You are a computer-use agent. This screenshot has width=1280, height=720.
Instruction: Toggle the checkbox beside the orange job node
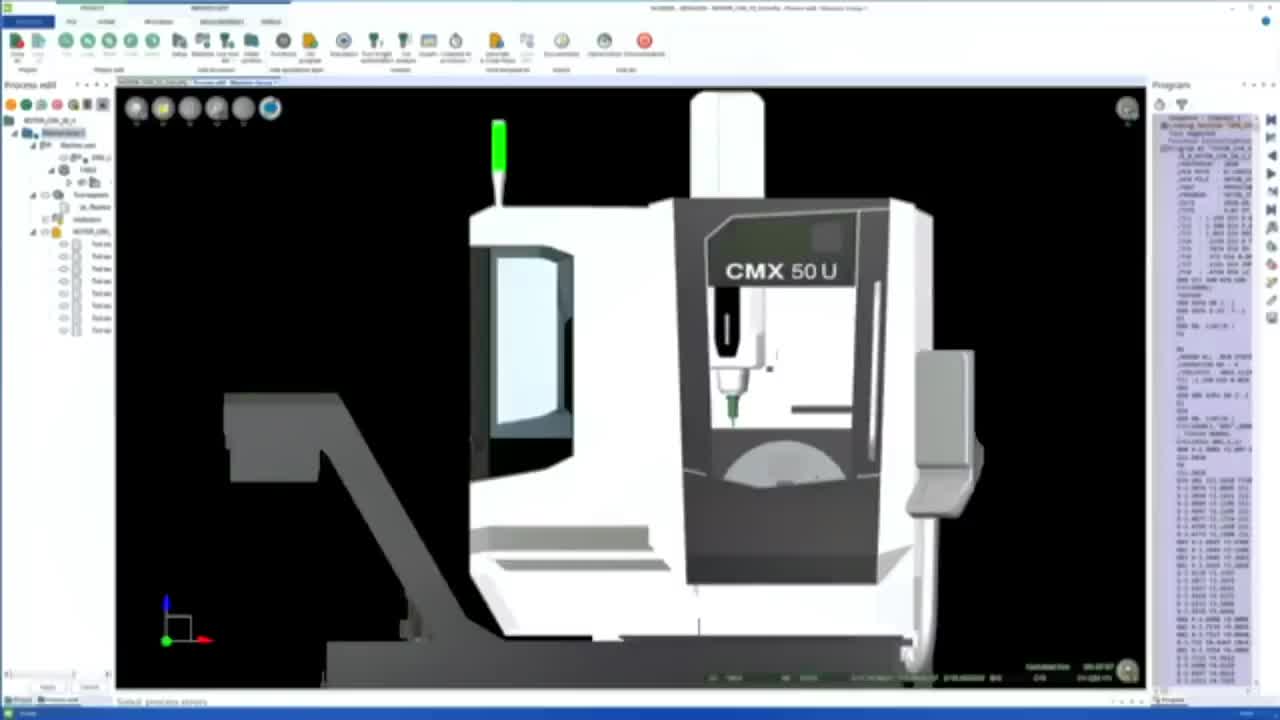(x=44, y=232)
